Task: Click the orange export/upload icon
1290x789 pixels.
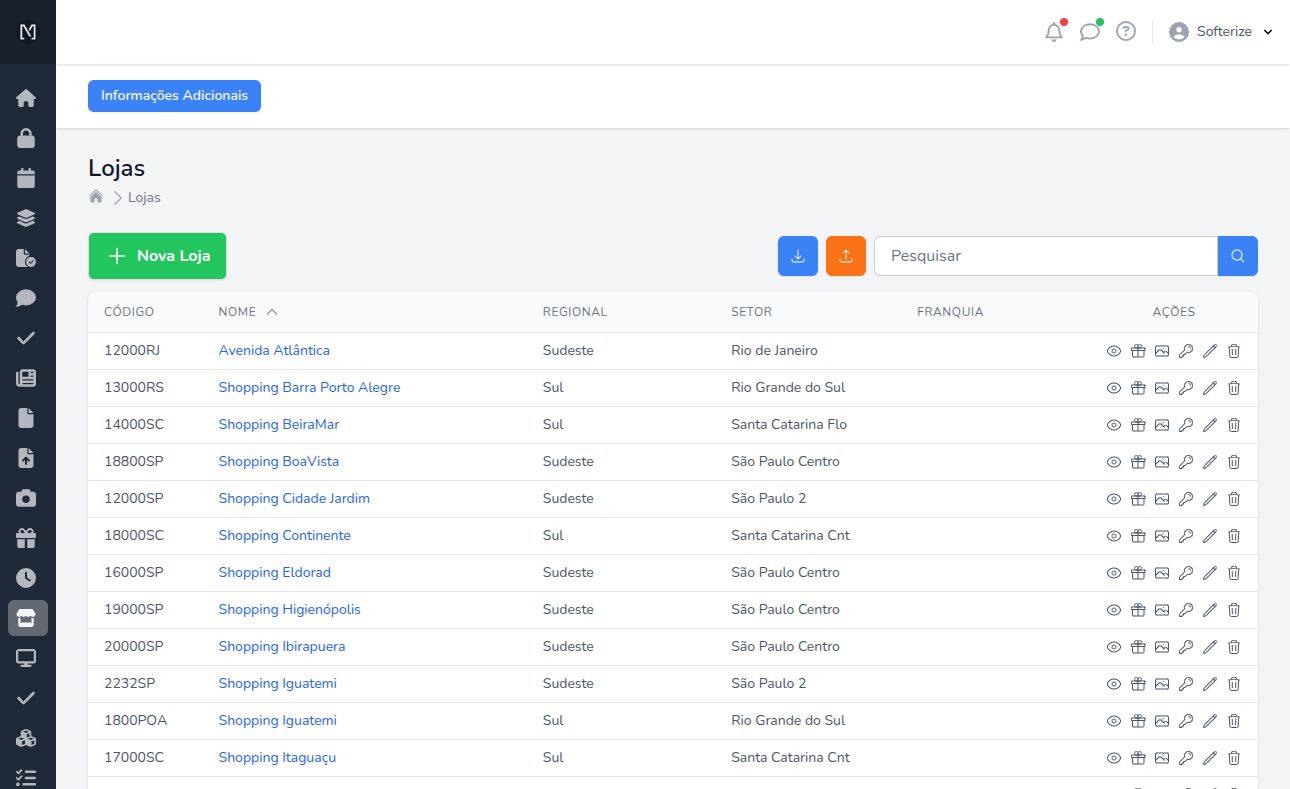Action: point(845,256)
